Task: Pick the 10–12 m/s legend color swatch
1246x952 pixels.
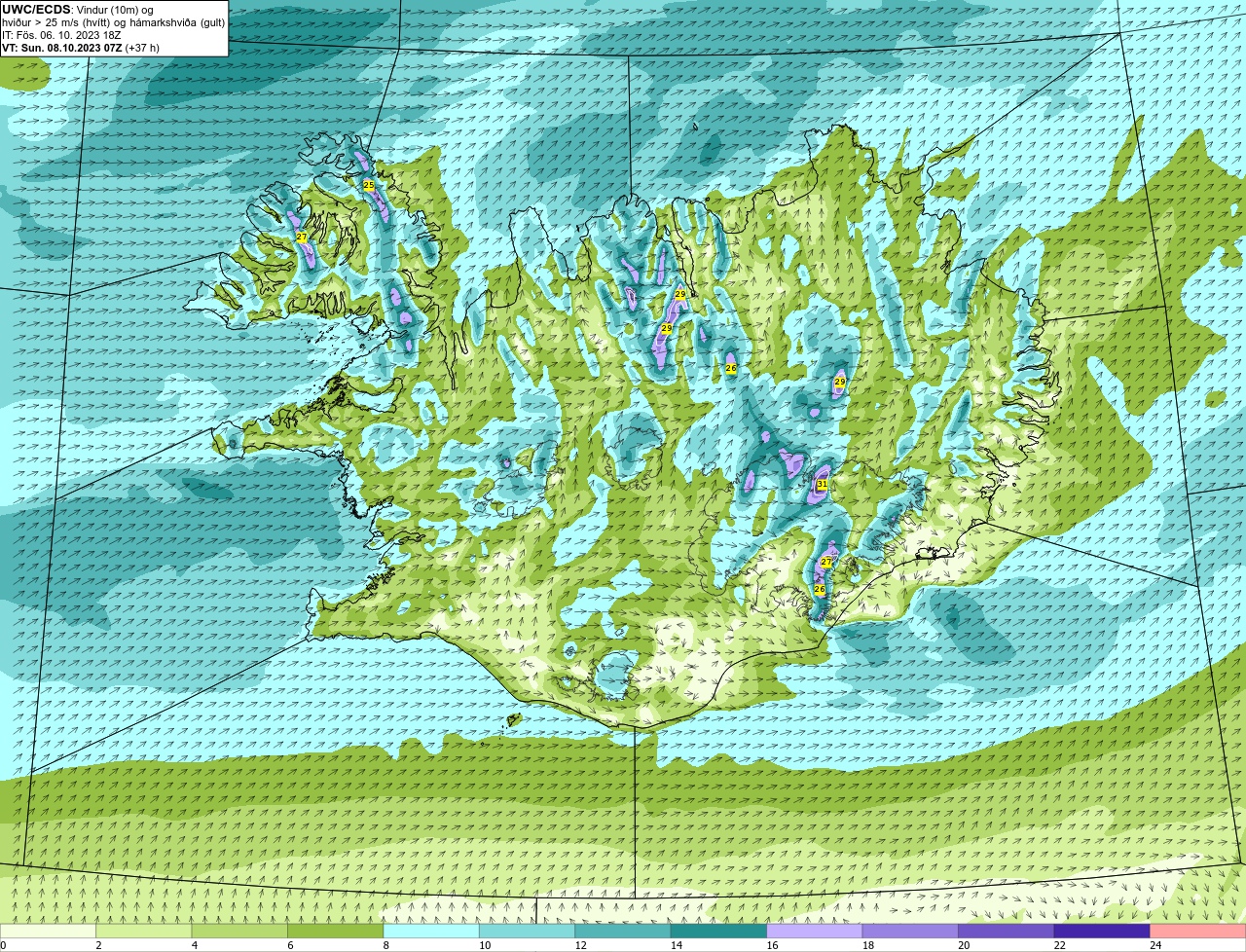Action: pos(528,931)
